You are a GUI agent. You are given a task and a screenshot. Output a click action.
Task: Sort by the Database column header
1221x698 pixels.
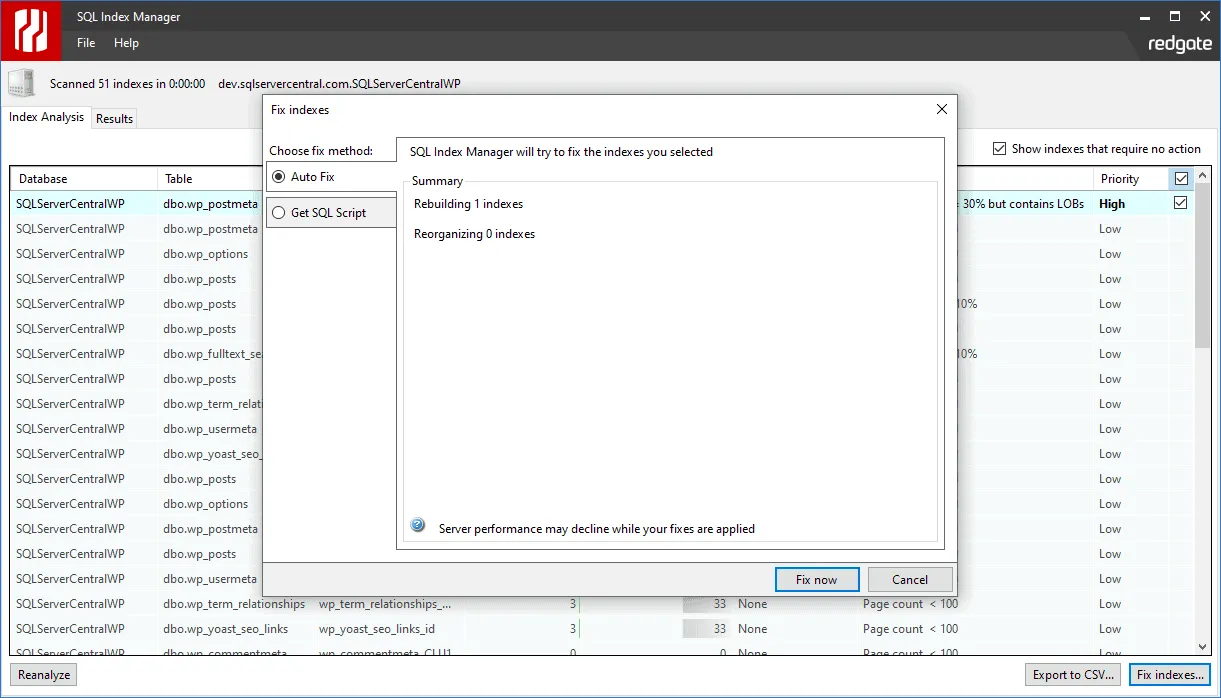pos(84,179)
